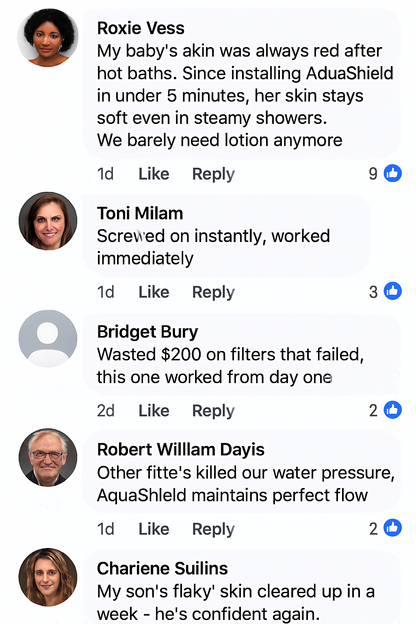The image size is (416, 624).
Task: Open Roxie Vess's profile picture
Action: 48,37
